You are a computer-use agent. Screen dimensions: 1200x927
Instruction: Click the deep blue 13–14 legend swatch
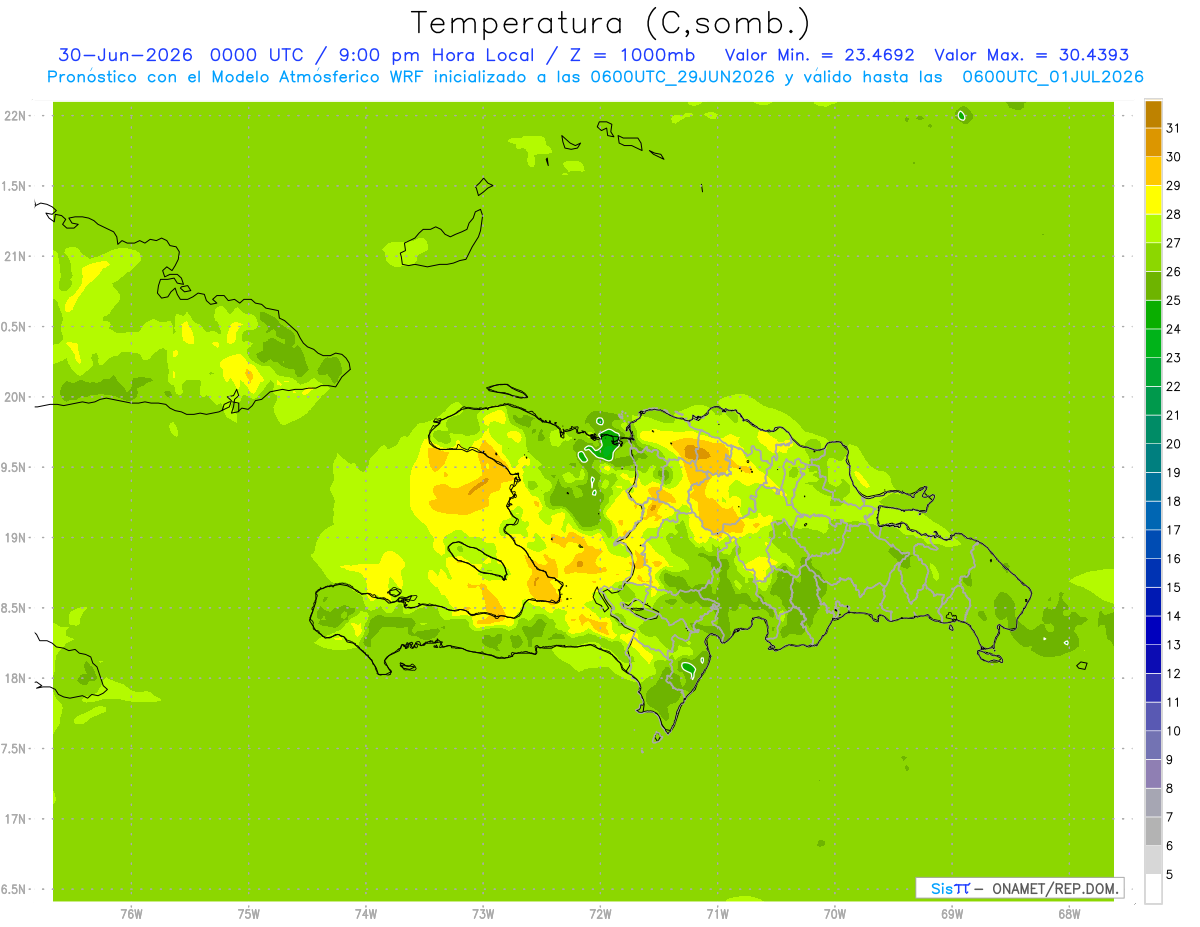coord(1153,630)
